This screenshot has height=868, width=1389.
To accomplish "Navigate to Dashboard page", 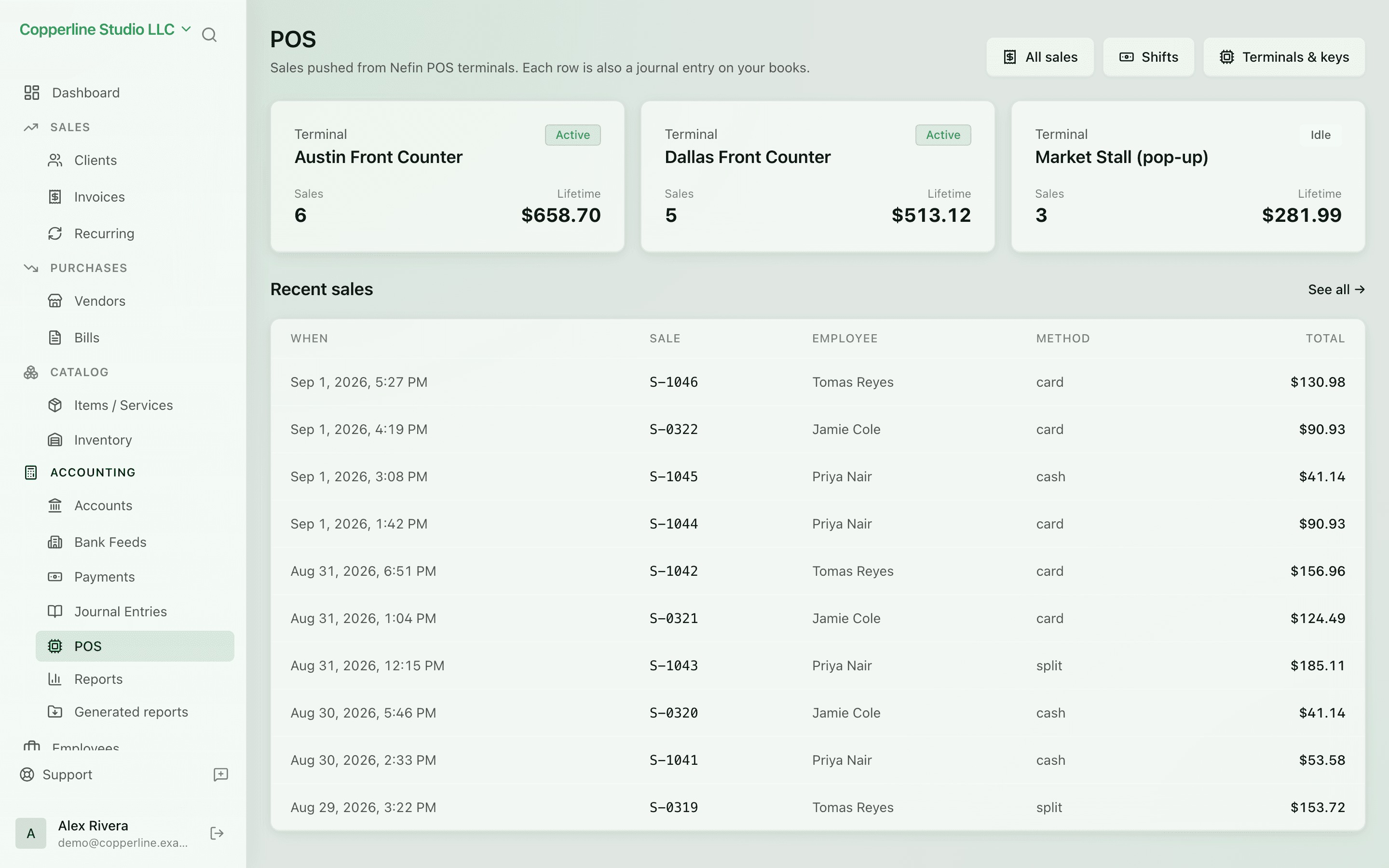I will pos(85,93).
